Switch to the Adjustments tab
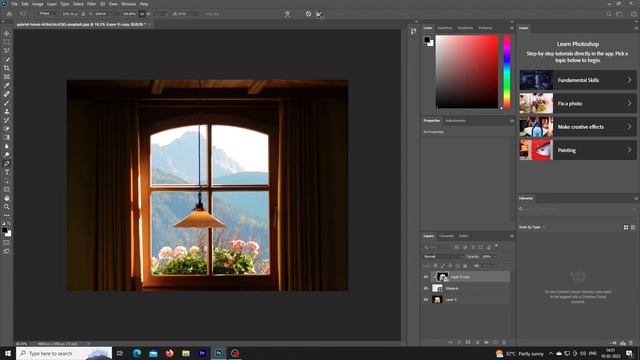The height and width of the screenshot is (360, 640). tap(455, 121)
